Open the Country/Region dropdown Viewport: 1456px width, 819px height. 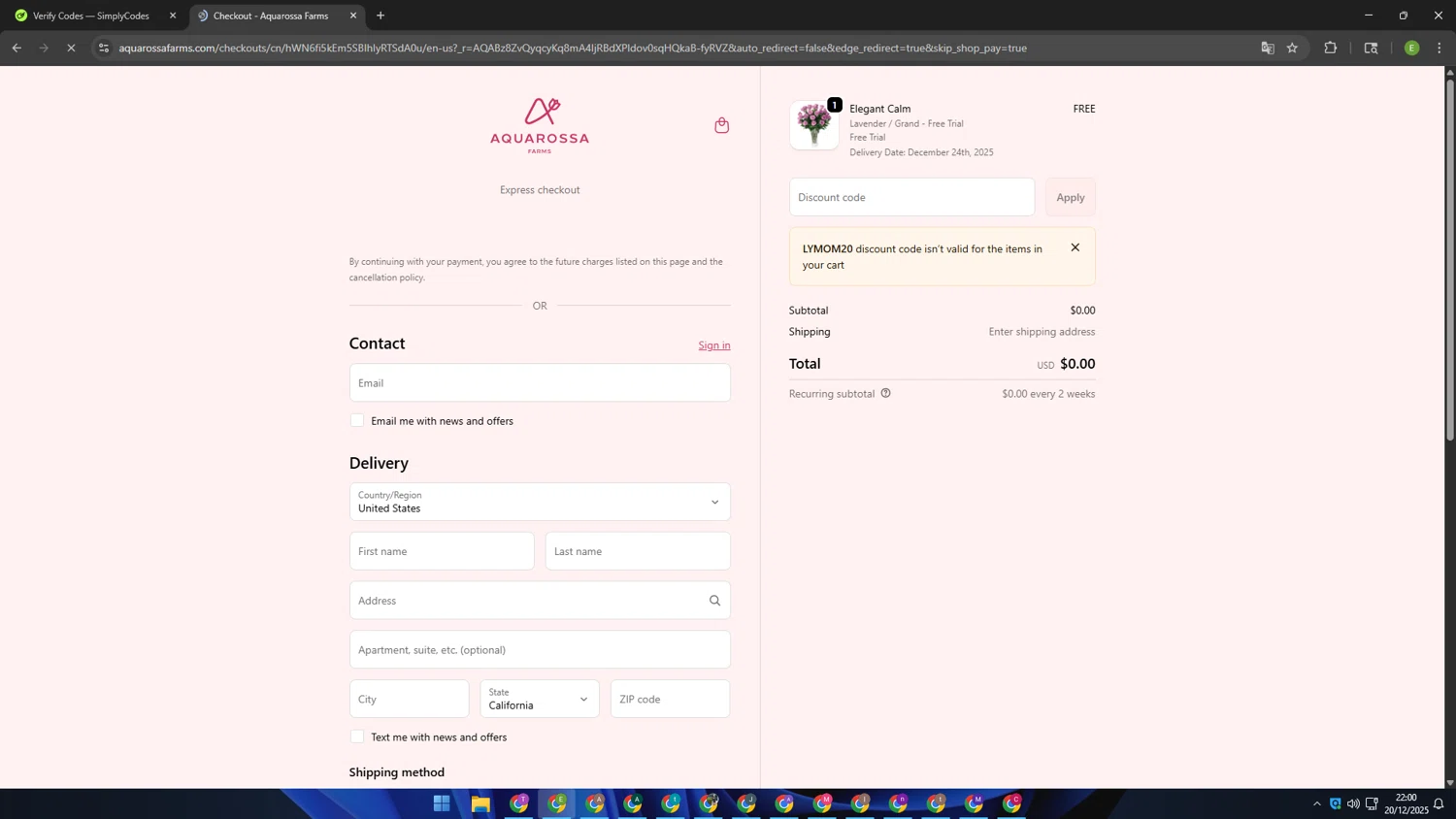(x=540, y=502)
